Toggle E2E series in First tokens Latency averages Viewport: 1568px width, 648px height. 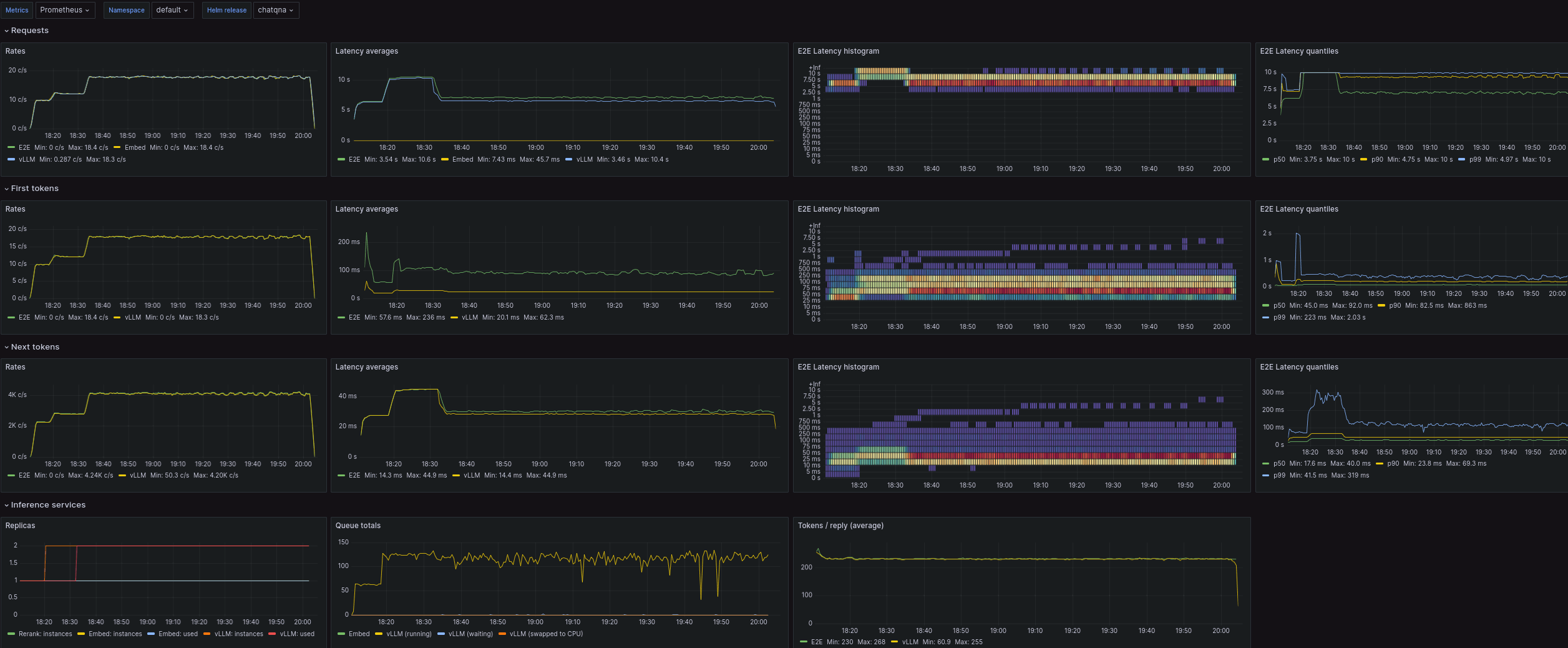354,318
